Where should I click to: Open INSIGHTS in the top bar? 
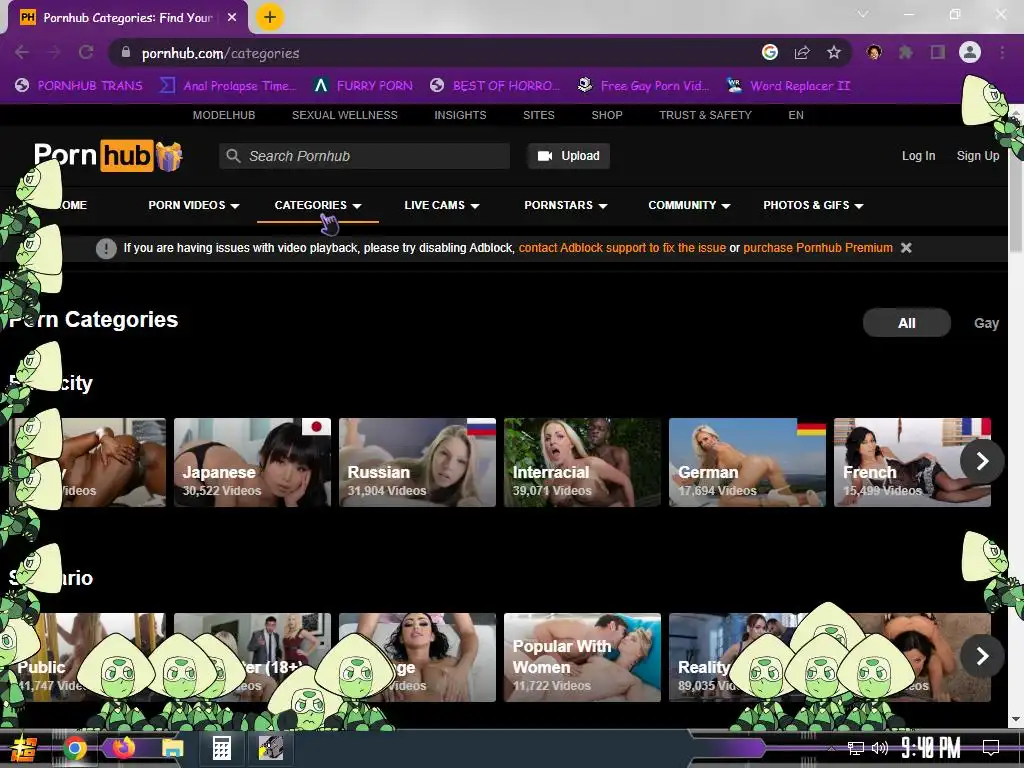click(460, 115)
